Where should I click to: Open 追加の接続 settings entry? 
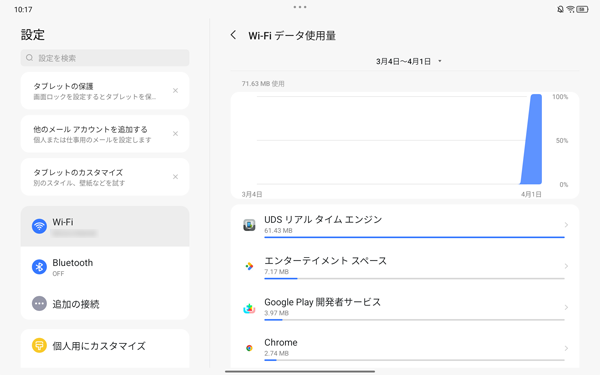[x=105, y=304]
